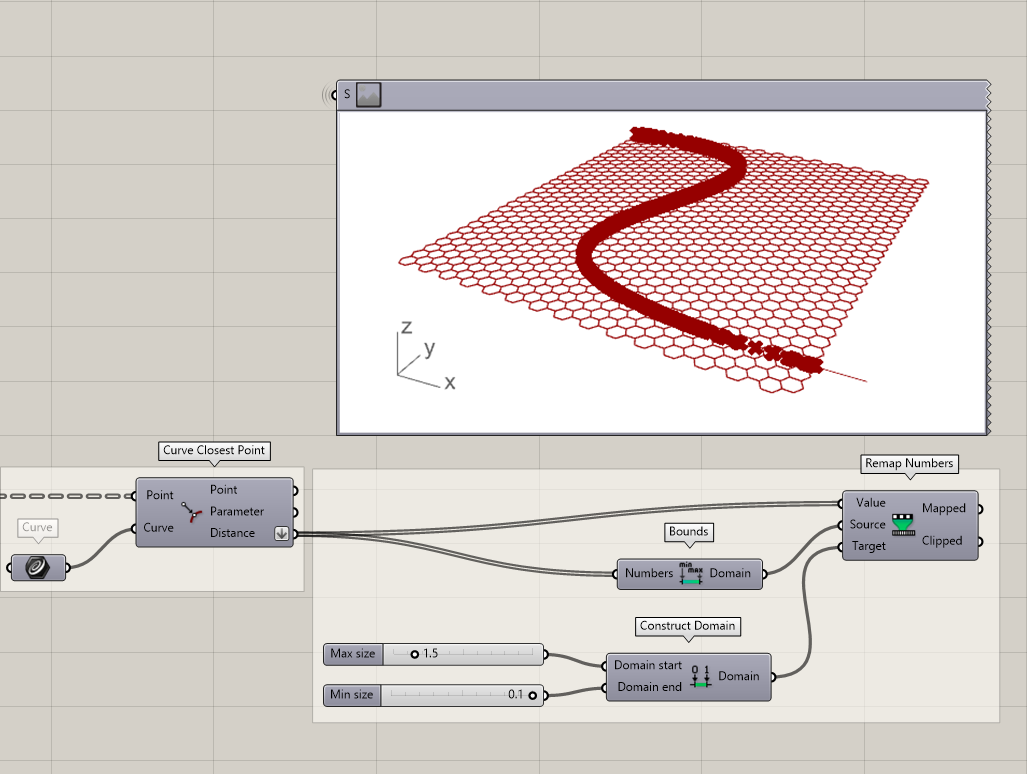Click the Curve input of Curve Closest Point
The height and width of the screenshot is (774, 1027).
click(x=159, y=528)
